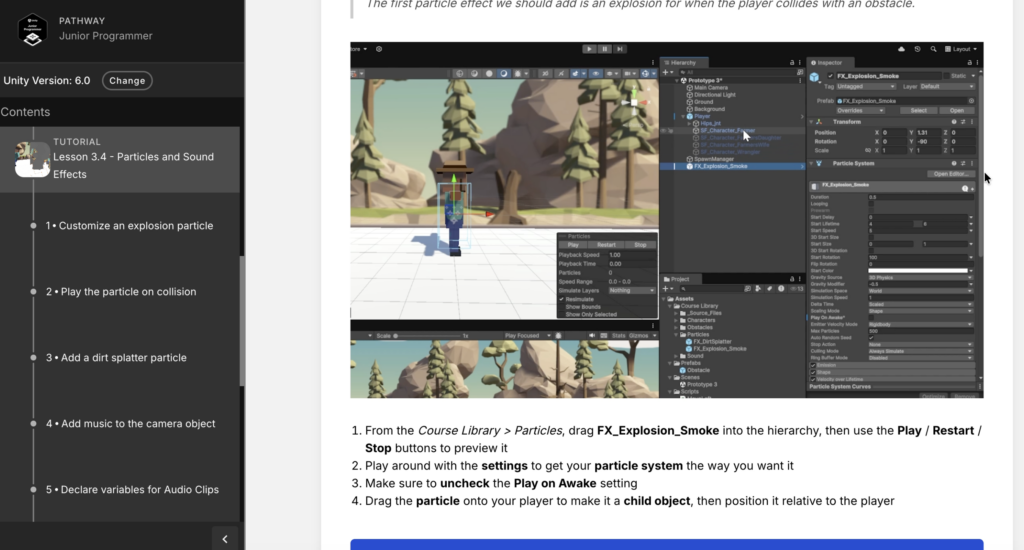Open the Simulate Layers dropdown

631,290
